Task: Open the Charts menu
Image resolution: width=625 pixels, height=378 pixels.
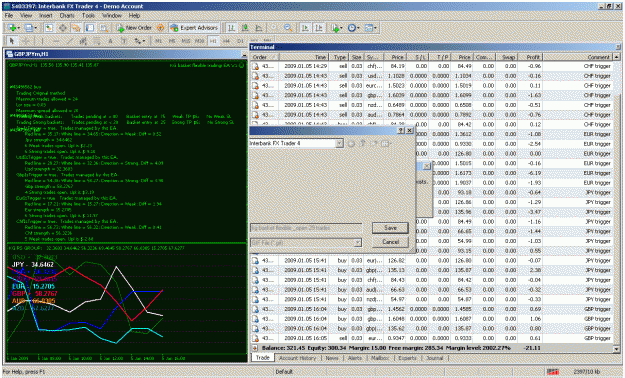Action: [x=67, y=15]
